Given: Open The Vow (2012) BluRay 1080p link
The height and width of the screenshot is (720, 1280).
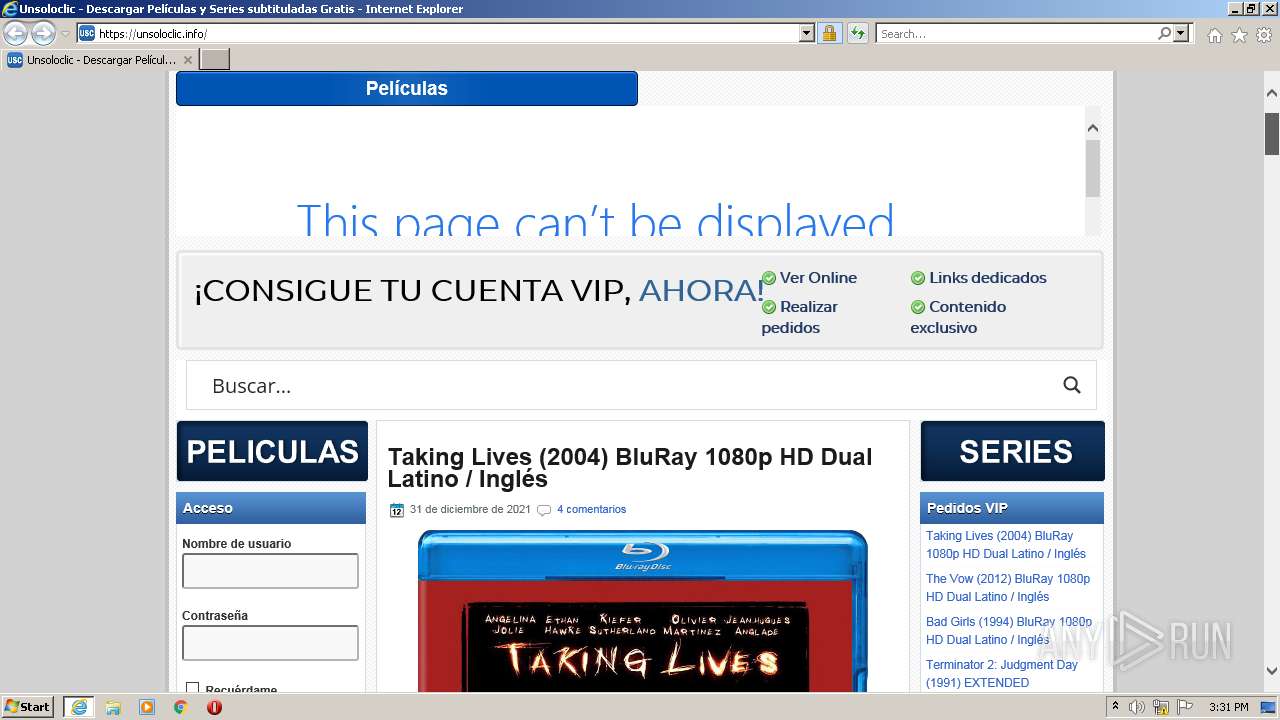Looking at the screenshot, I should coord(1008,588).
